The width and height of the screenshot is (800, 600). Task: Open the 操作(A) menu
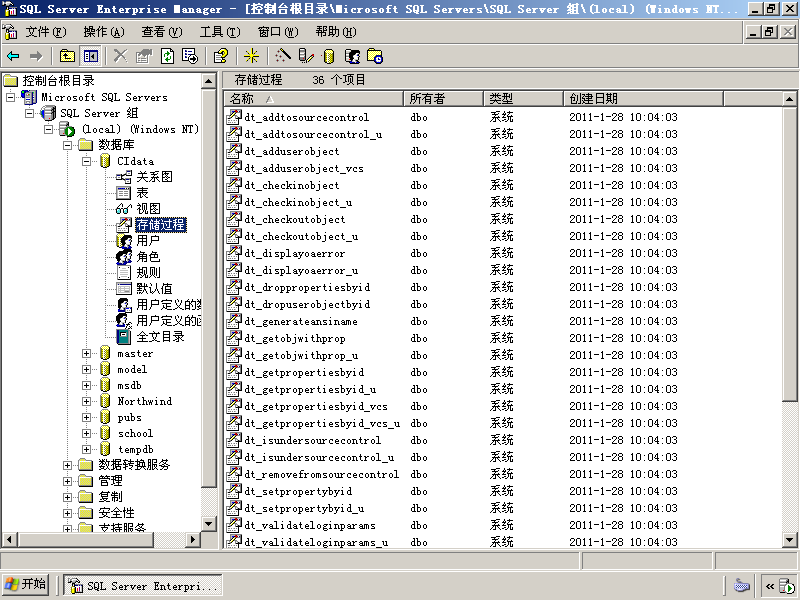tap(104, 32)
